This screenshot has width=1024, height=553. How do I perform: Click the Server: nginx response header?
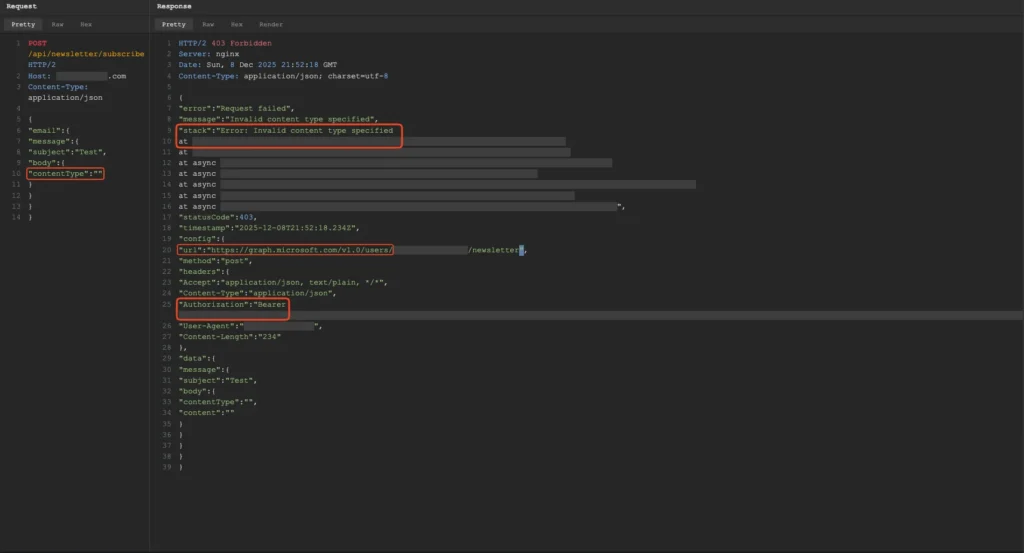point(206,54)
